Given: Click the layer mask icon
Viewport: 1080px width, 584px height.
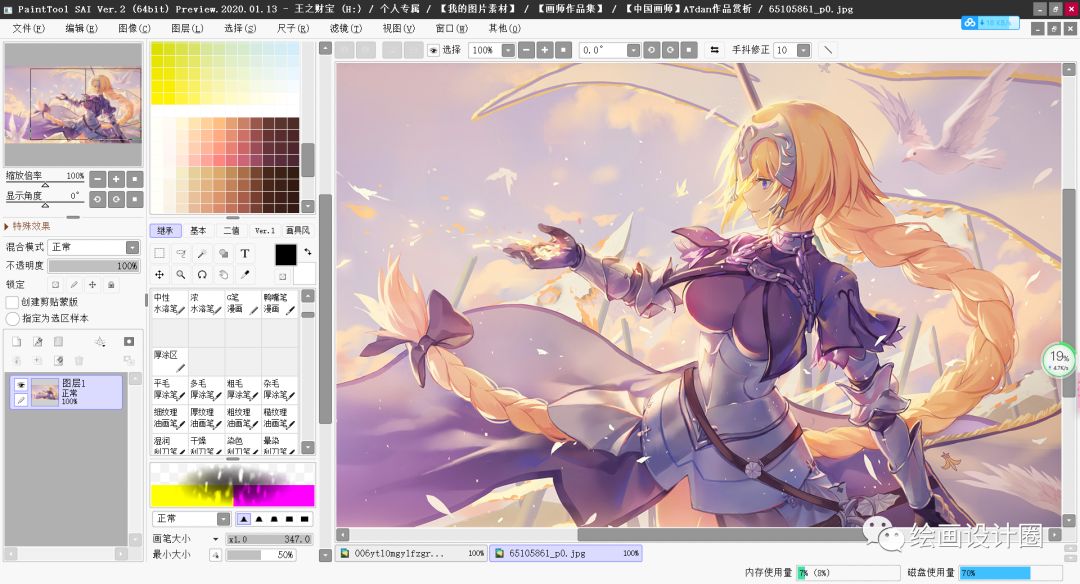Looking at the screenshot, I should [129, 342].
